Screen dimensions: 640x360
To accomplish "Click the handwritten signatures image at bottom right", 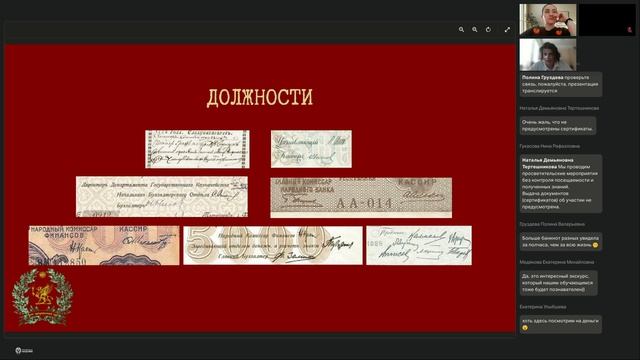I will point(419,245).
